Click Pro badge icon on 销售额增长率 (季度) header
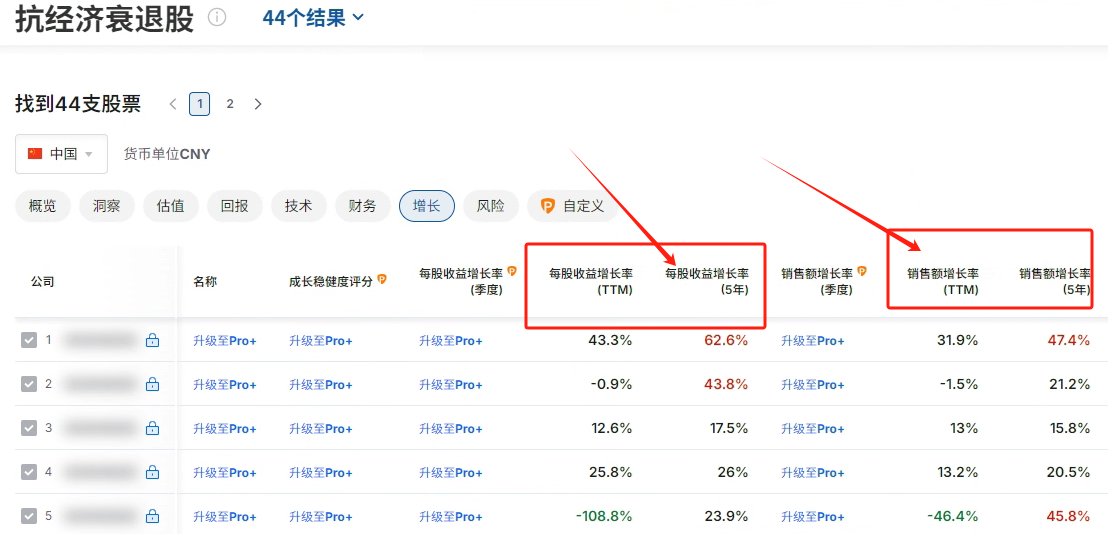The width and height of the screenshot is (1108, 534). pyautogui.click(x=861, y=271)
